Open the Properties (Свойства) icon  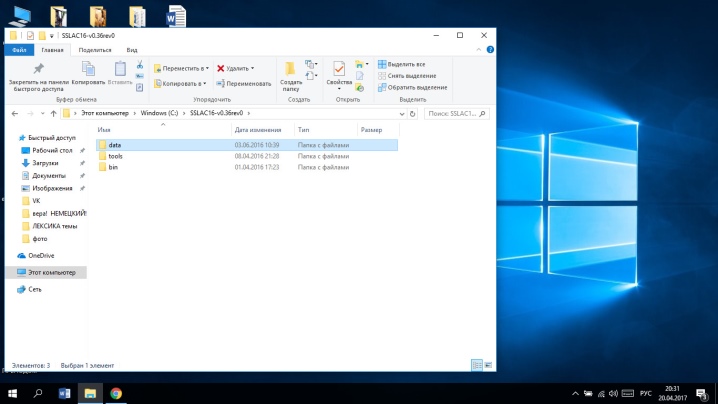339,69
